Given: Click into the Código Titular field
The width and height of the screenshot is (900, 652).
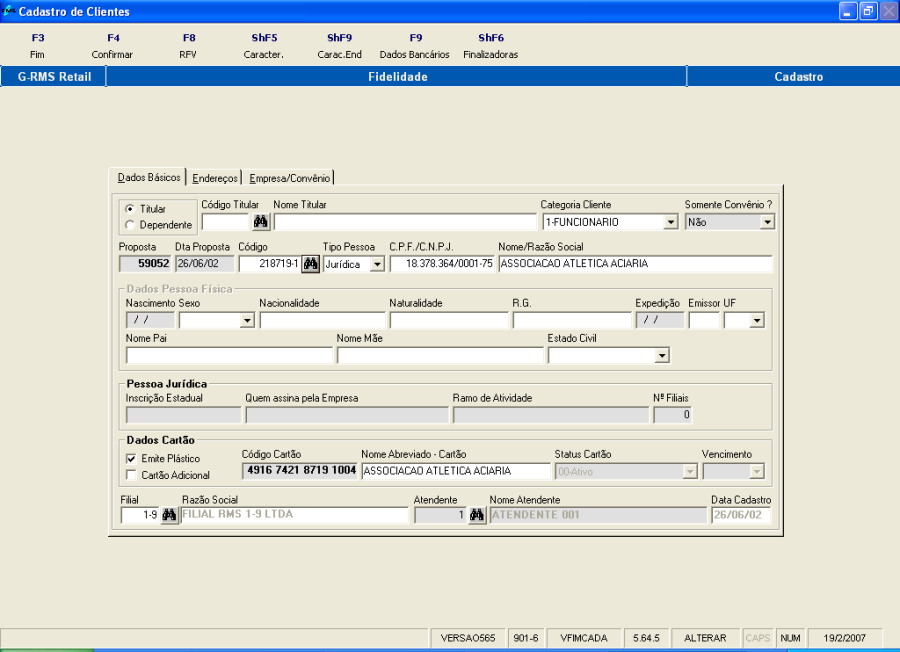Looking at the screenshot, I should pos(226,222).
